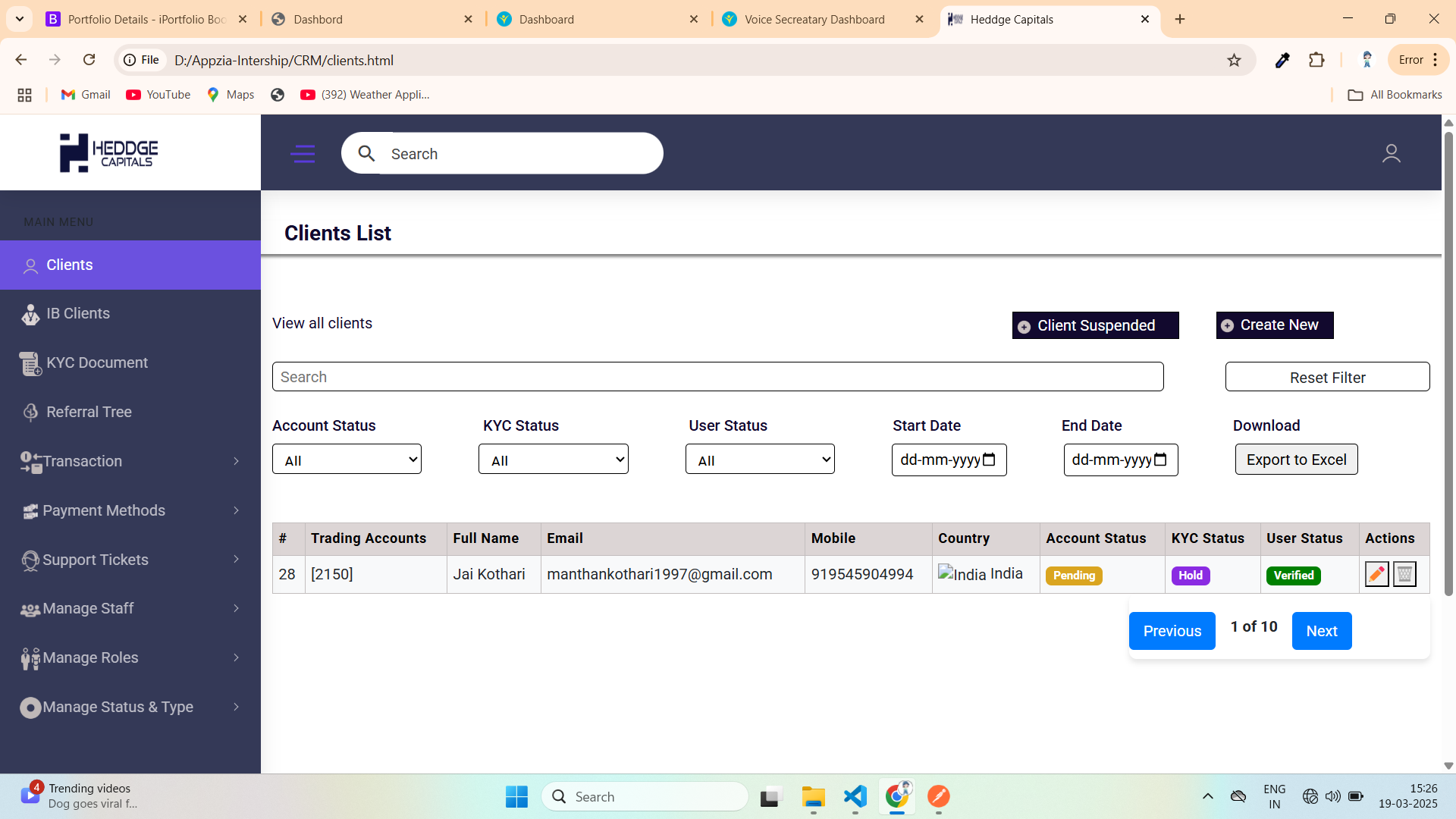Switch to the Voice Secreatary Dashboard tab
This screenshot has width=1456, height=819.
coord(824,19)
